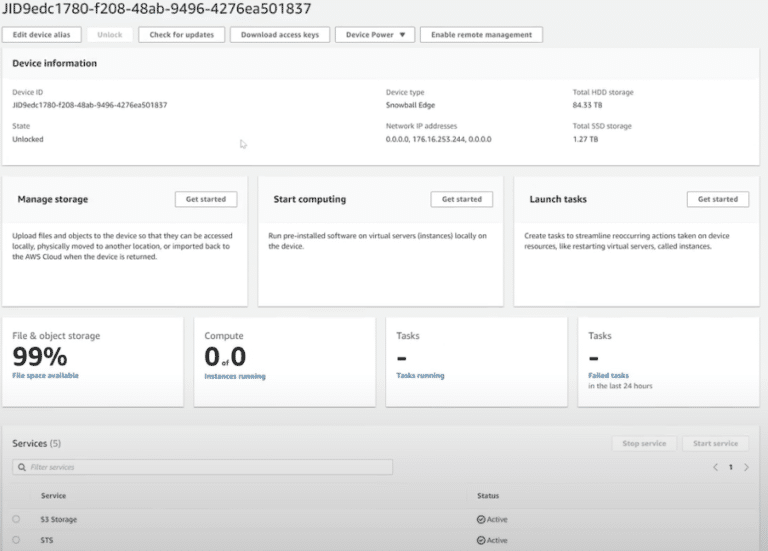768x551 pixels.
Task: Click the Active status icon for S3 Storage
Action: tap(481, 519)
